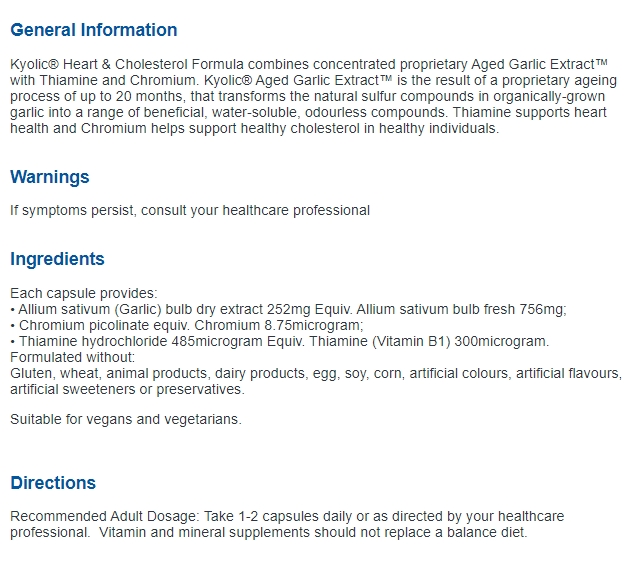This screenshot has width=640, height=577.
Task: Click the Warnings section heading
Action: click(50, 177)
